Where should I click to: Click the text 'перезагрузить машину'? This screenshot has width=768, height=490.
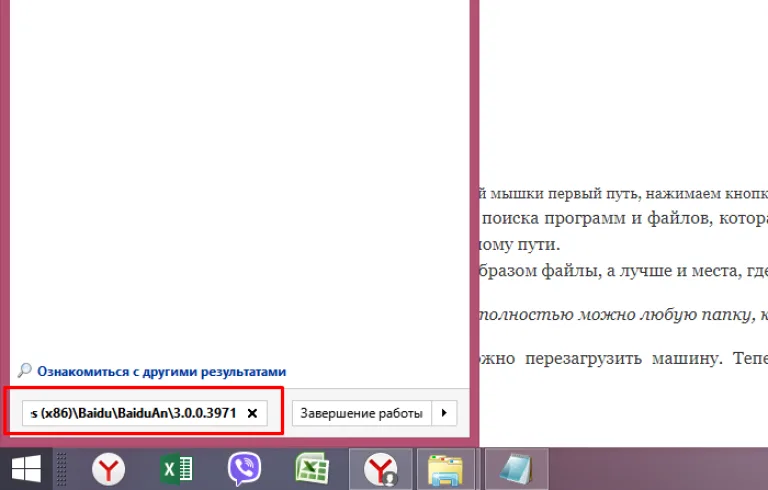(x=624, y=359)
